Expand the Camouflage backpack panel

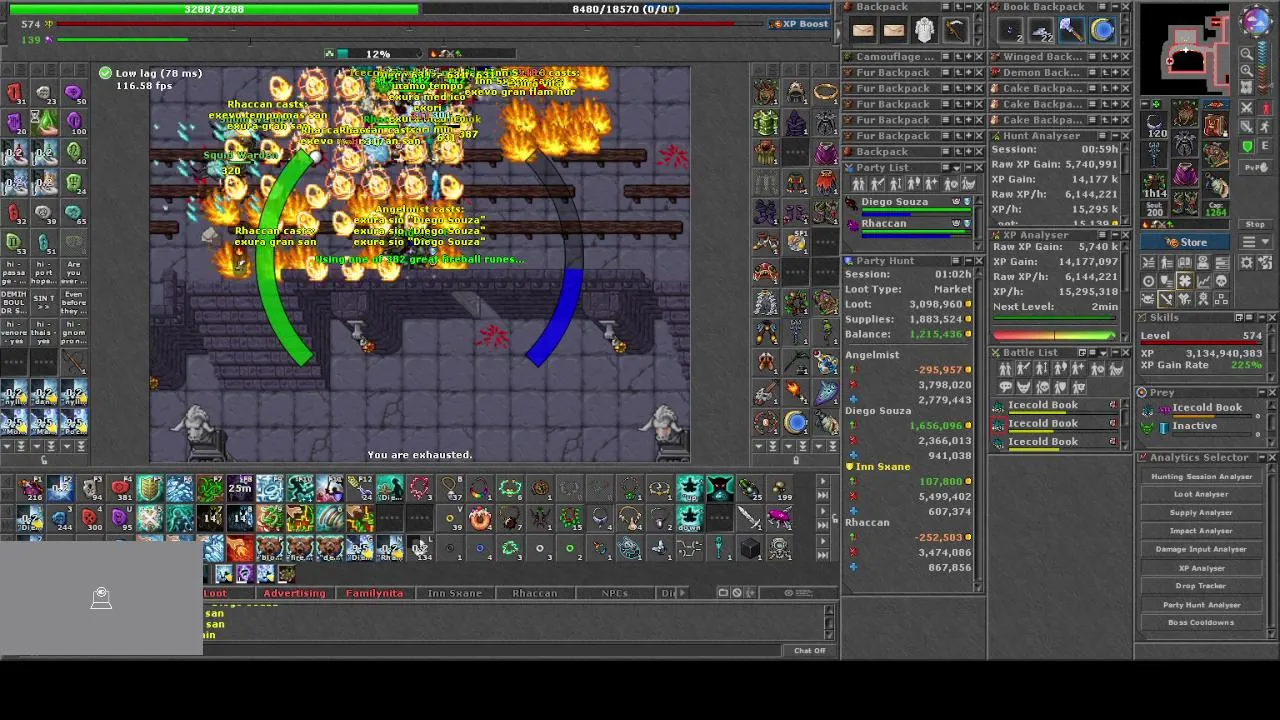969,57
